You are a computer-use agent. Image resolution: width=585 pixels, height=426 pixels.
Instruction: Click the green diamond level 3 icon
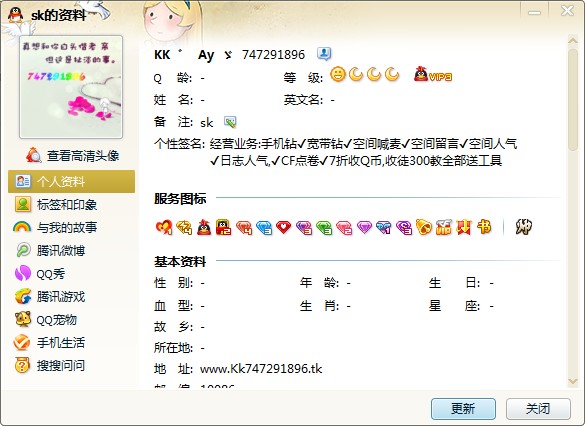pyautogui.click(x=324, y=227)
